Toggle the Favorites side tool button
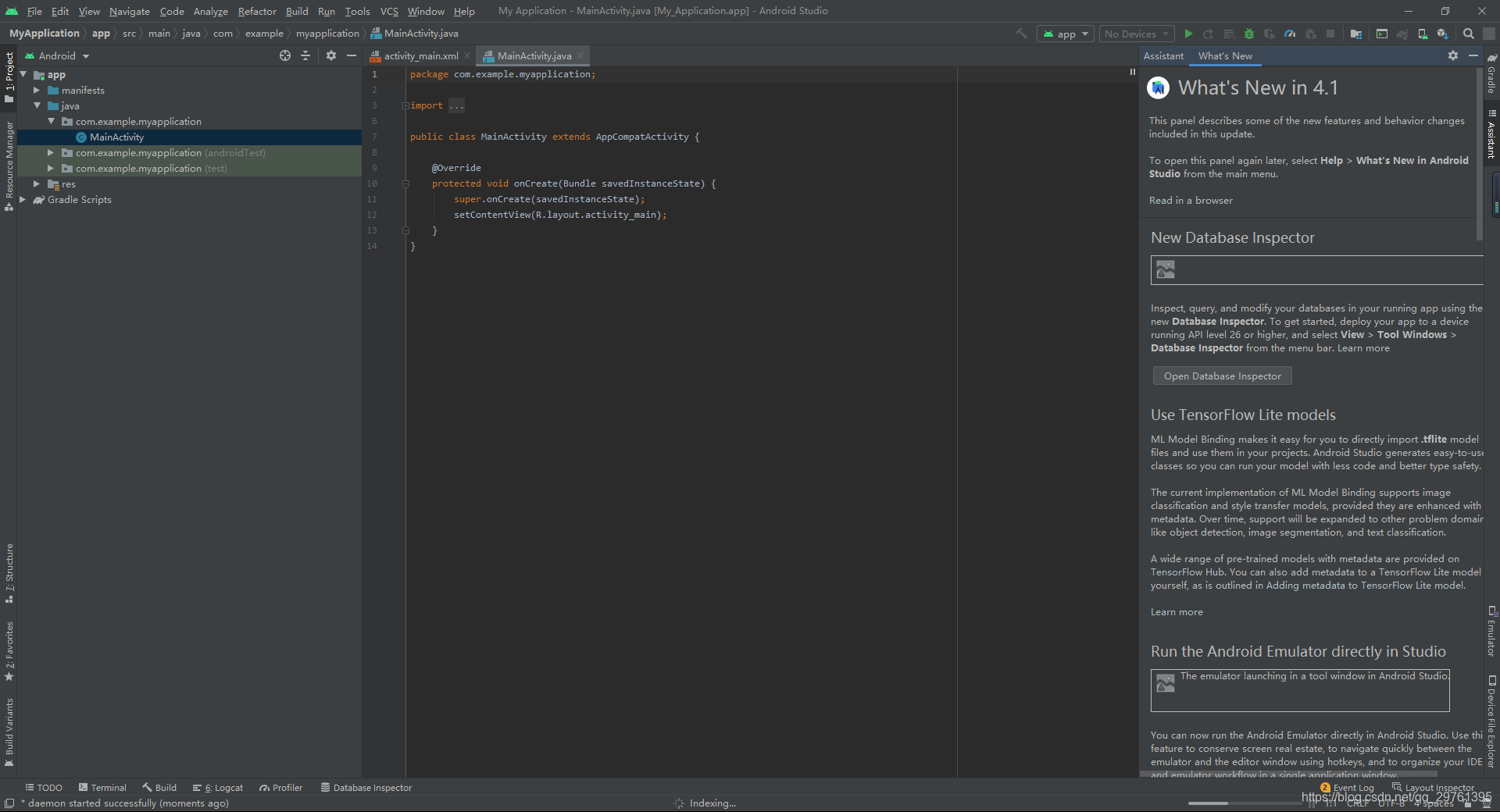This screenshot has width=1500, height=812. click(9, 650)
